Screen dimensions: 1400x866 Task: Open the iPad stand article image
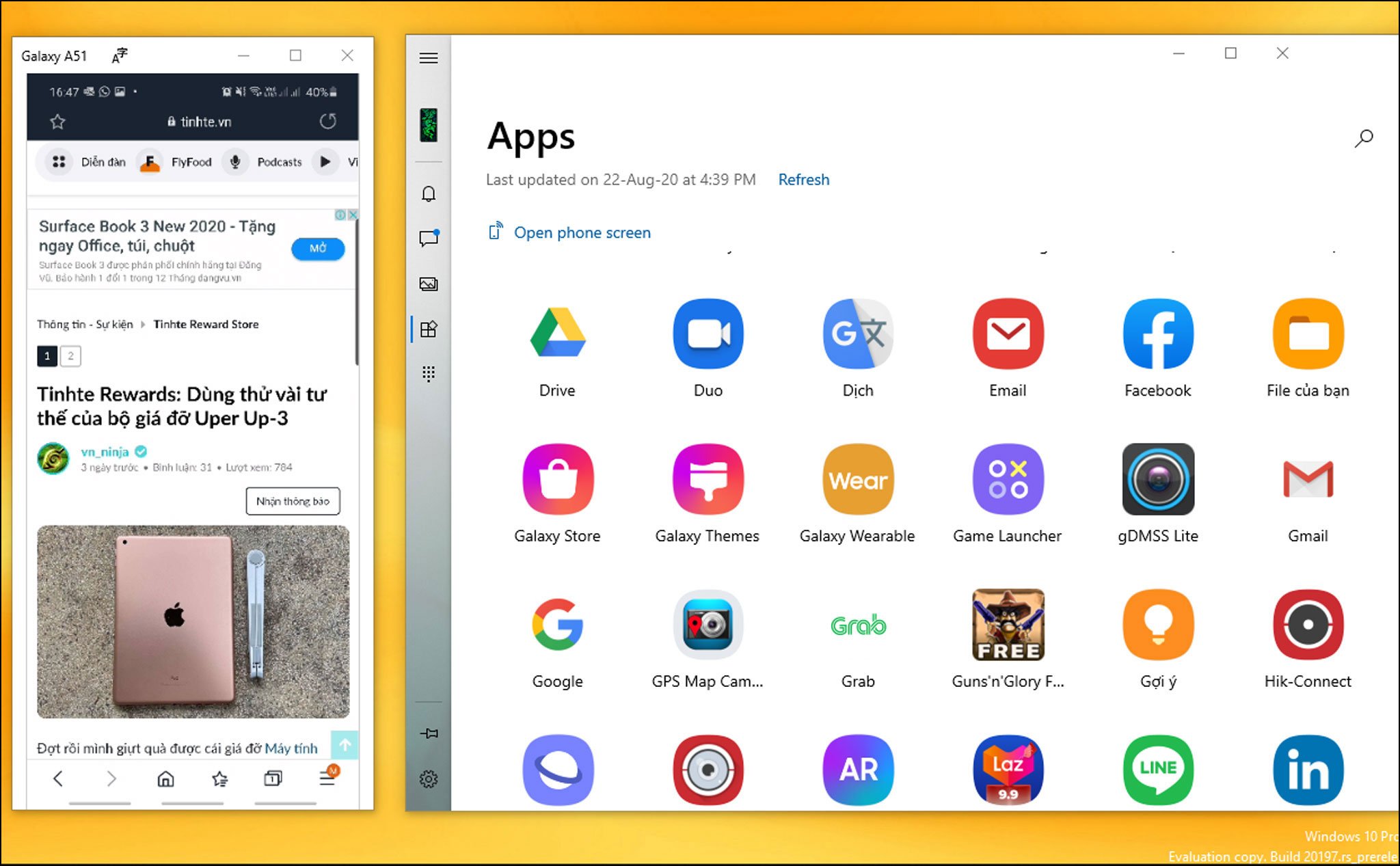[193, 621]
